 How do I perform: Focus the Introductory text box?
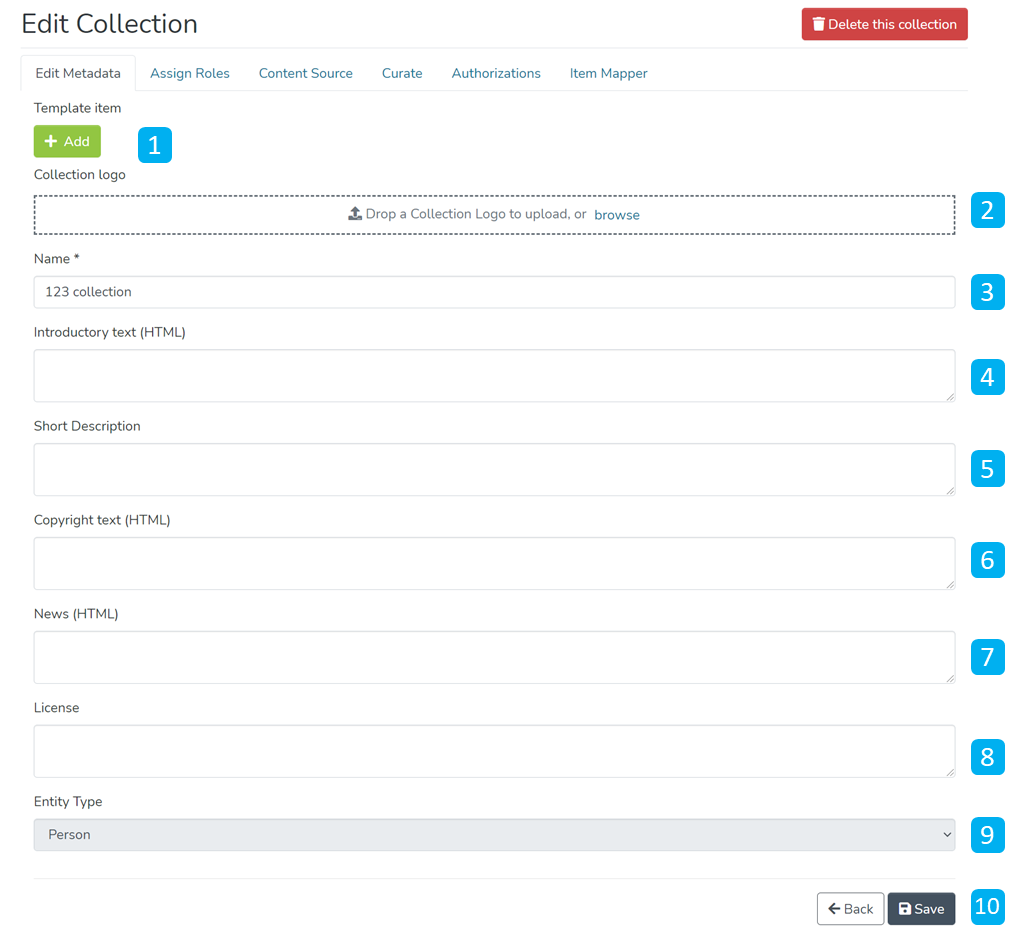click(494, 376)
